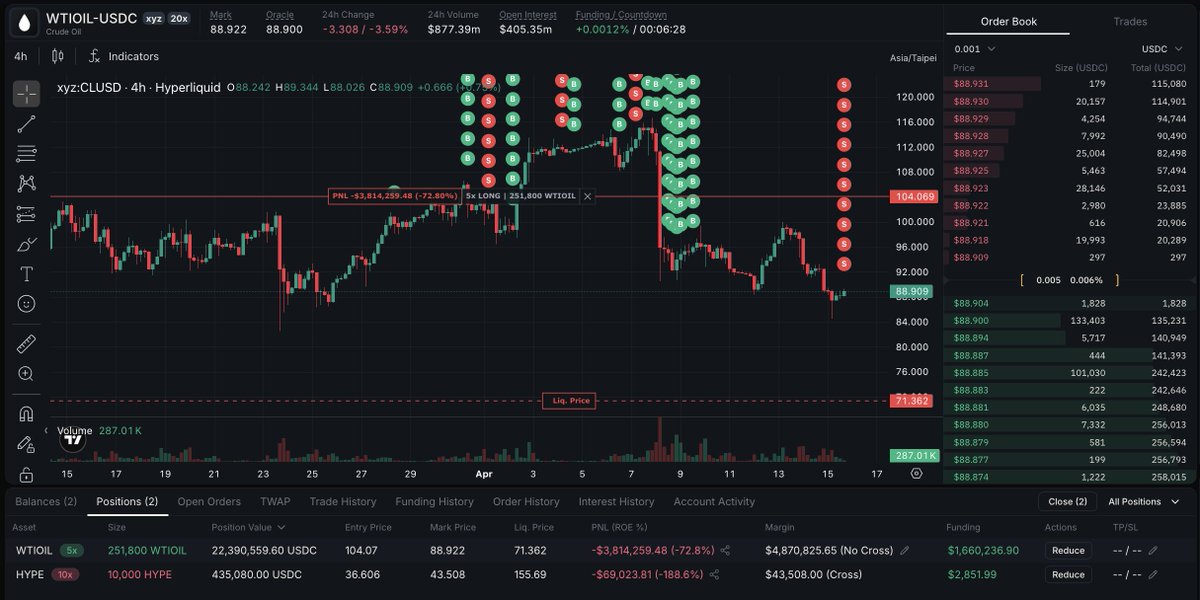Open the emoji icons tool
This screenshot has width=1200, height=600.
coord(26,304)
